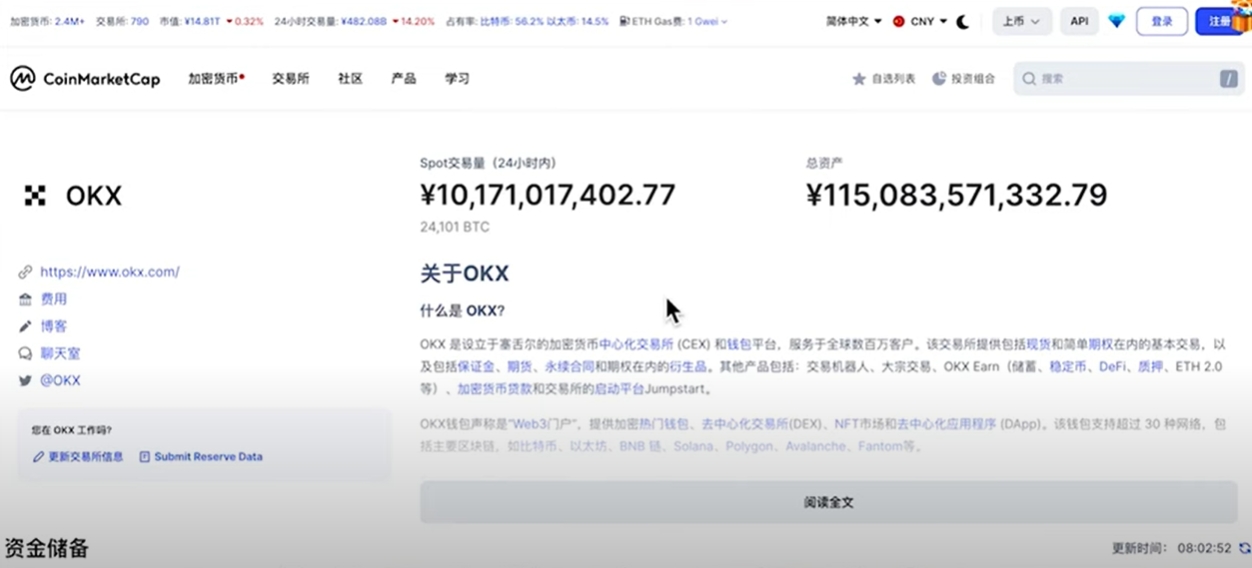
Task: Click the OKX exchange logo icon
Action: (x=35, y=196)
